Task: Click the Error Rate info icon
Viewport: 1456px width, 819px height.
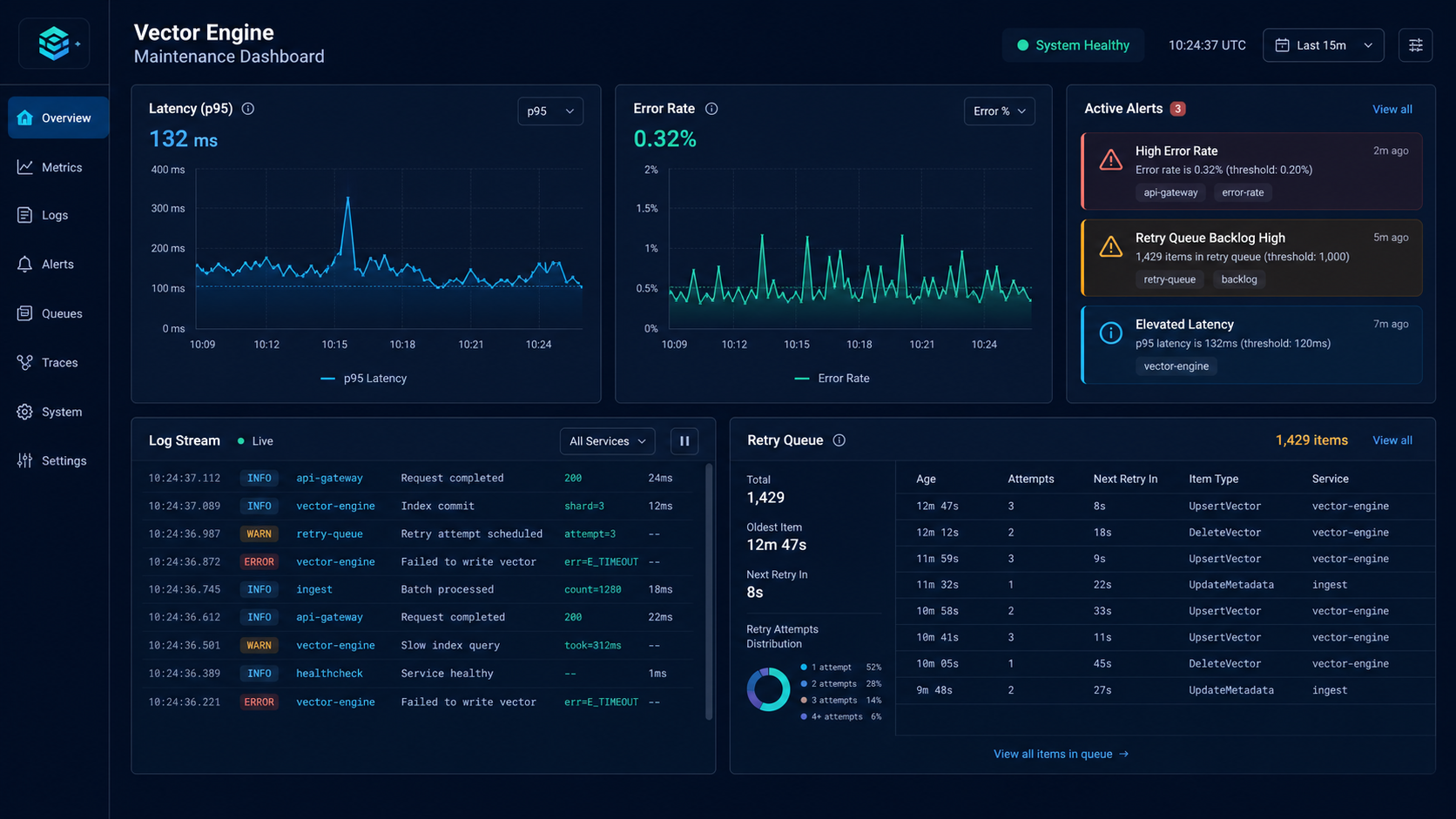Action: [x=711, y=109]
